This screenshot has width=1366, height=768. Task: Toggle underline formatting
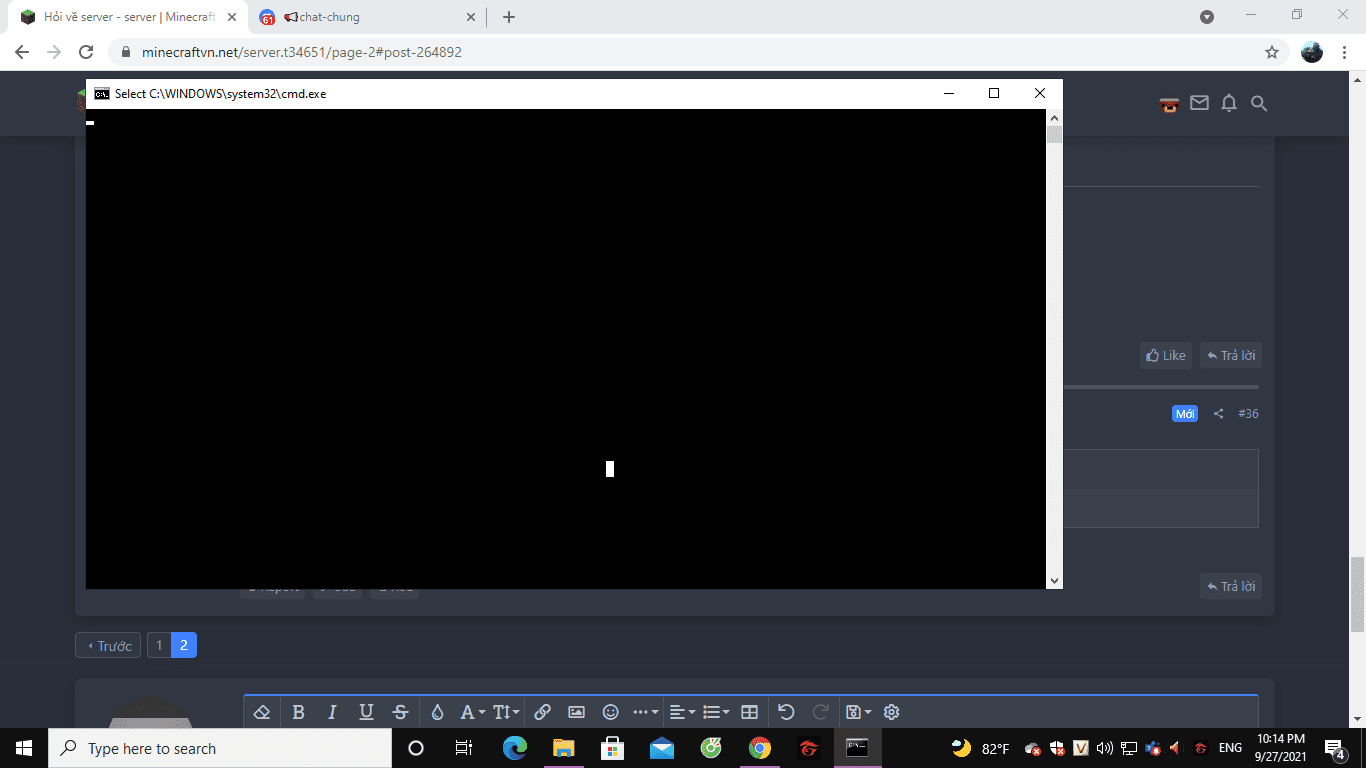pyautogui.click(x=366, y=712)
